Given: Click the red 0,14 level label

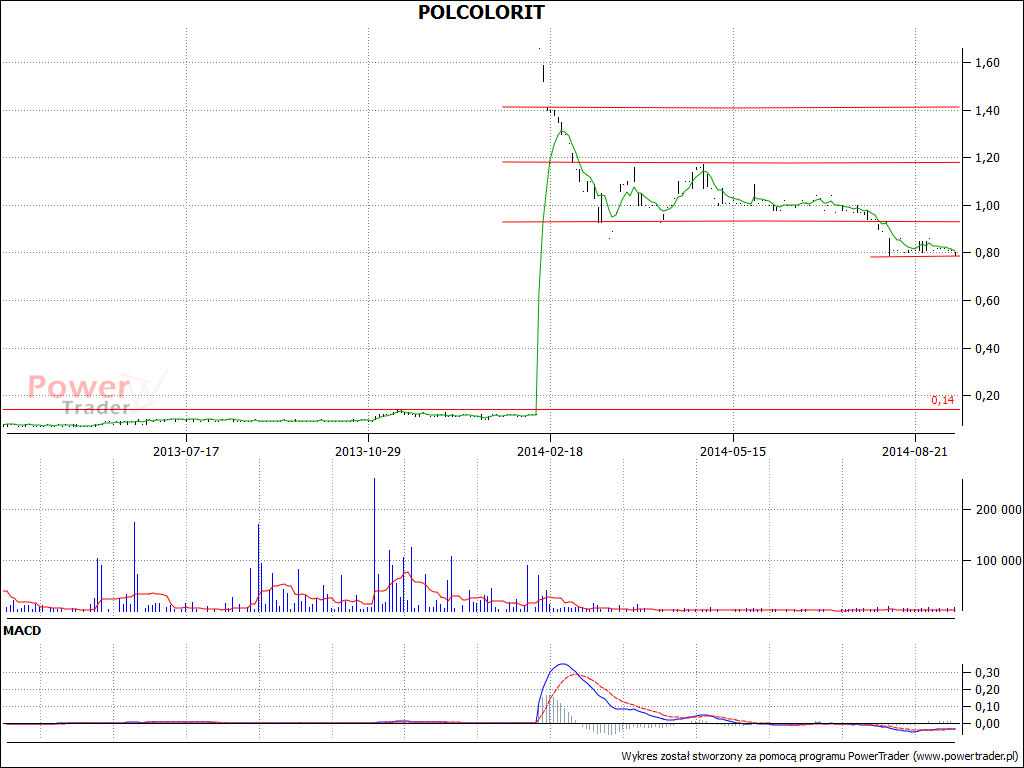Looking at the screenshot, I should 942,400.
